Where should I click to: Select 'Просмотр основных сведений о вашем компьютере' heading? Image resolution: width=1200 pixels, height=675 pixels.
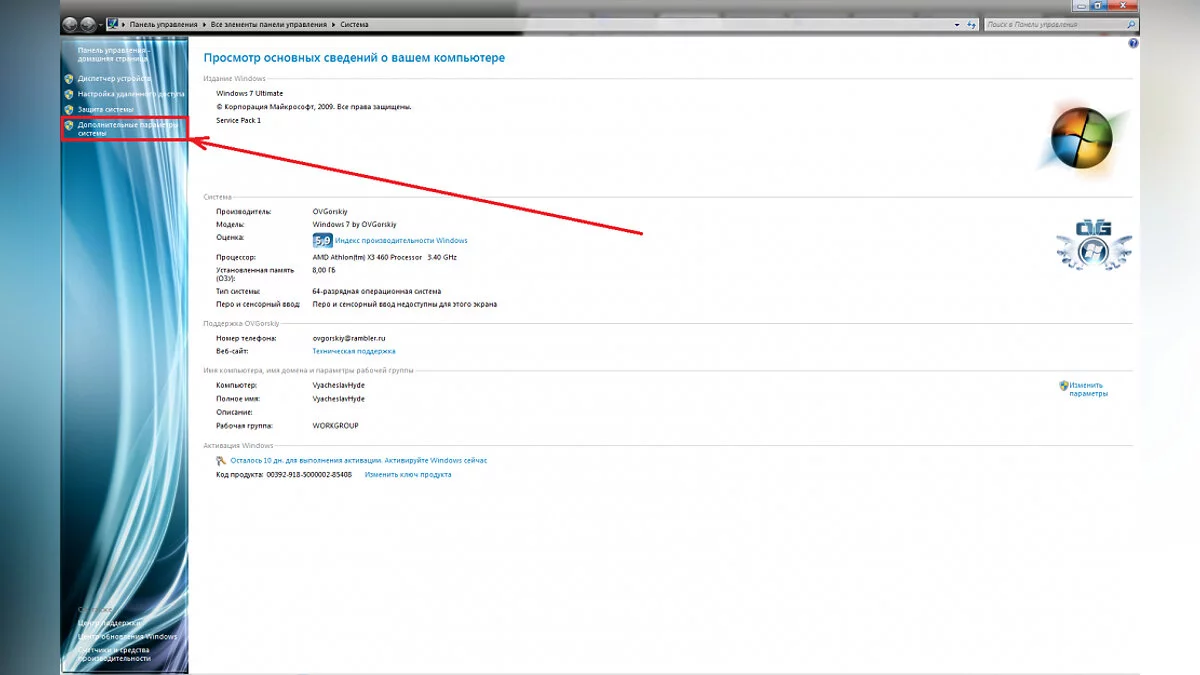point(354,58)
